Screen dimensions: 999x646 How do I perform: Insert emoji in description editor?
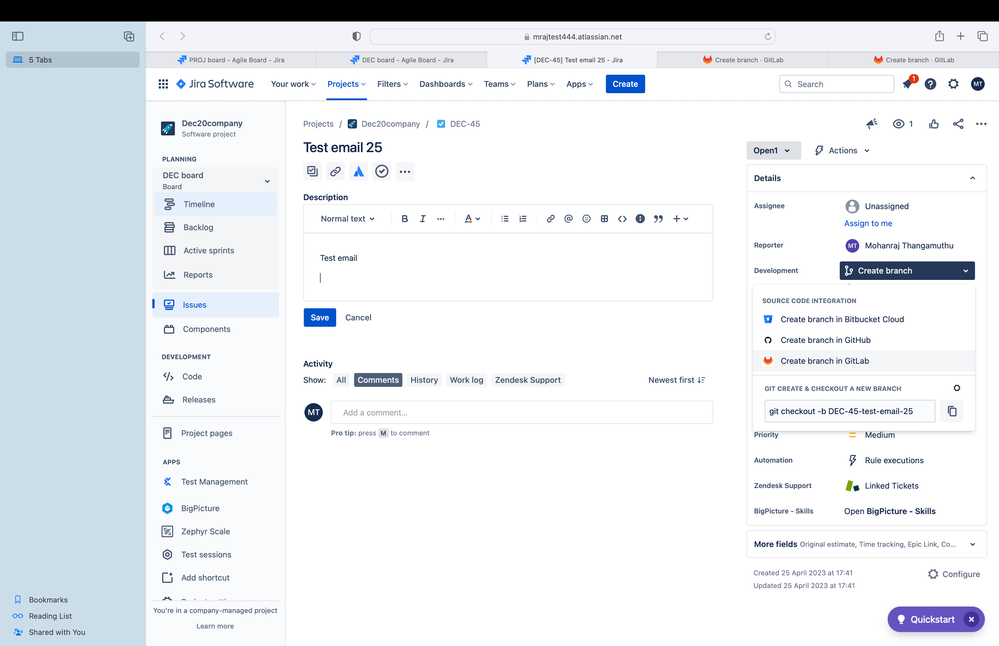coord(586,219)
